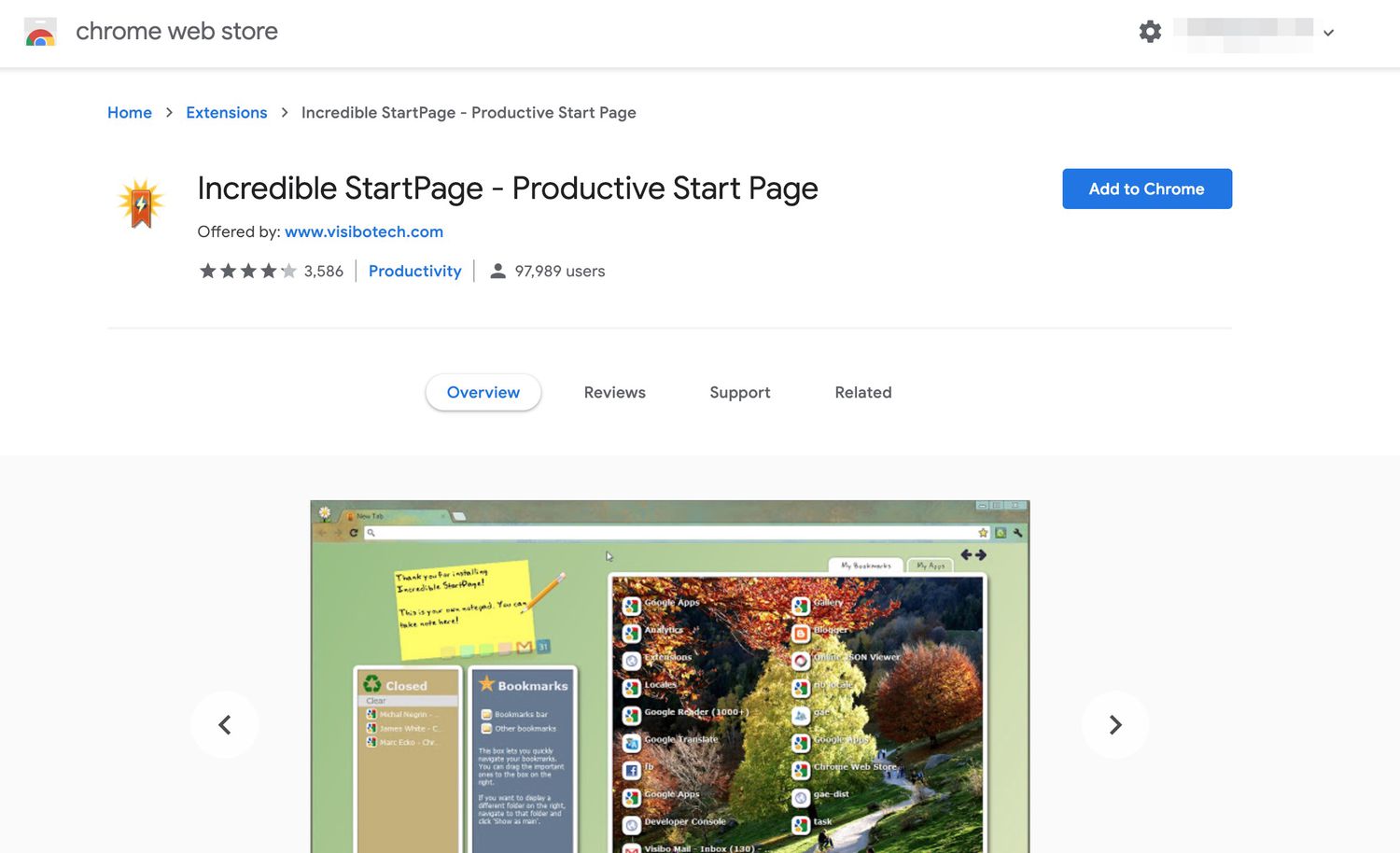The height and width of the screenshot is (853, 1400).
Task: Show previous screenshot with left arrow
Action: click(225, 725)
